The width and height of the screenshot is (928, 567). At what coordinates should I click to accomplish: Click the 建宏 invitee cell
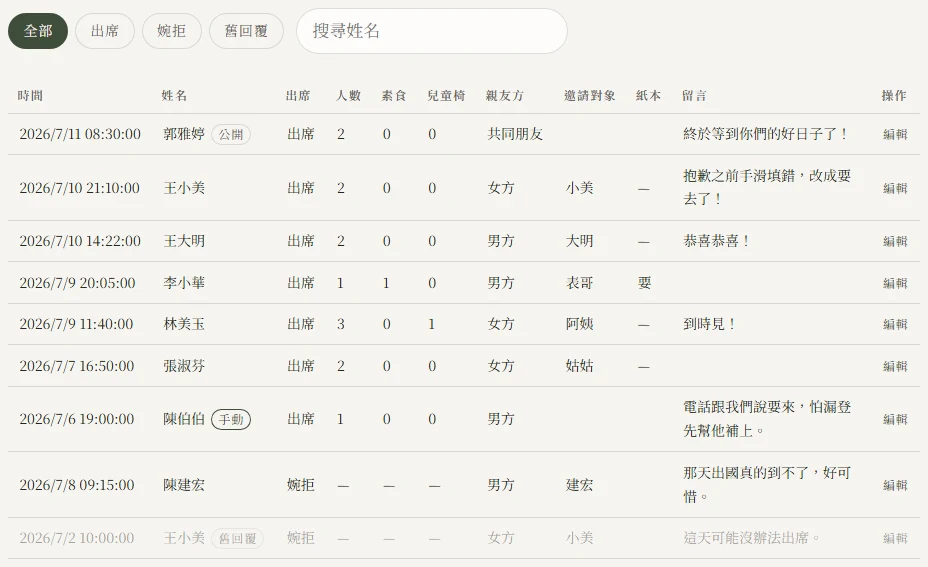coord(579,485)
